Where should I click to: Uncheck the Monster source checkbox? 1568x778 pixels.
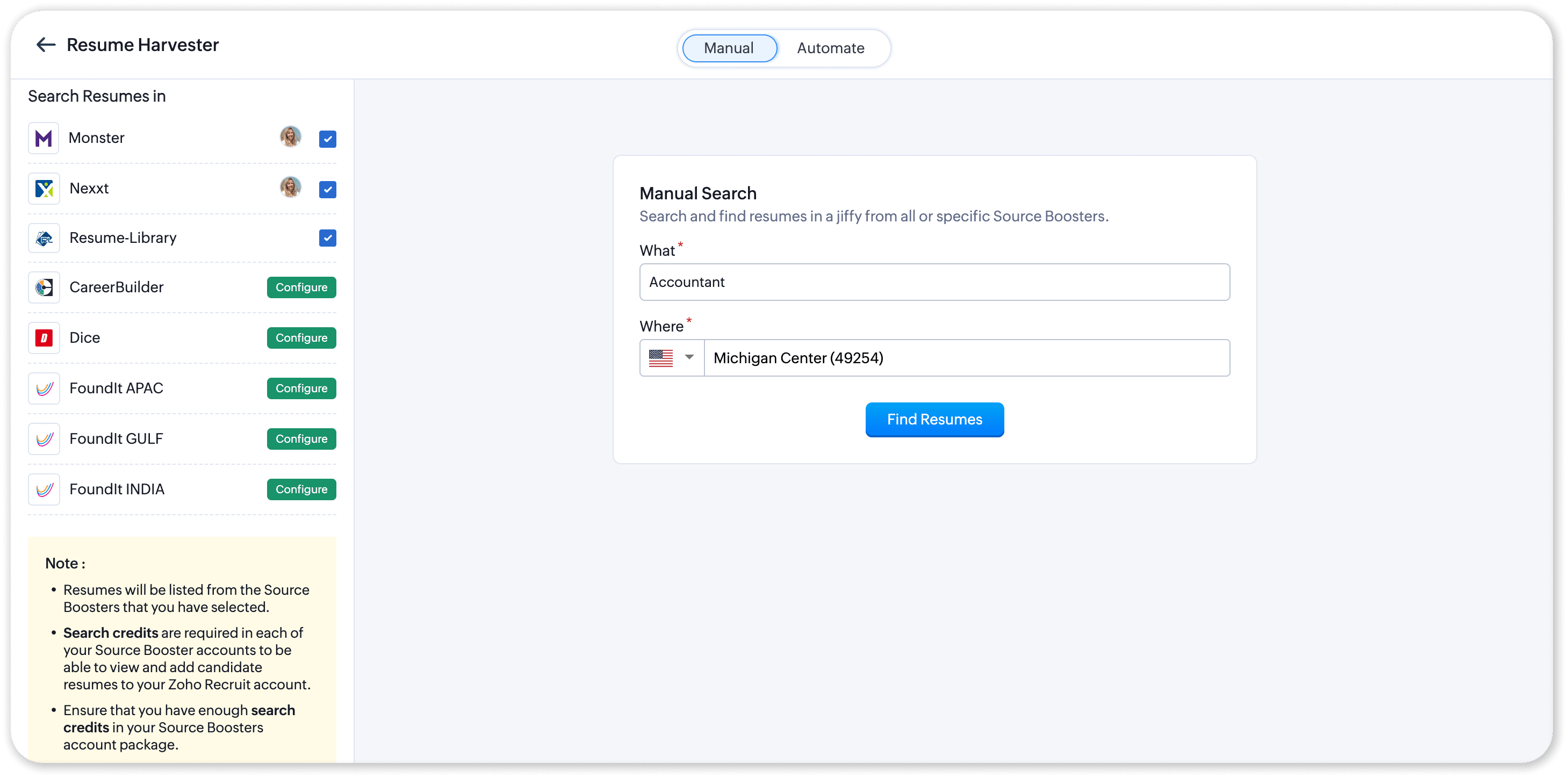click(327, 139)
